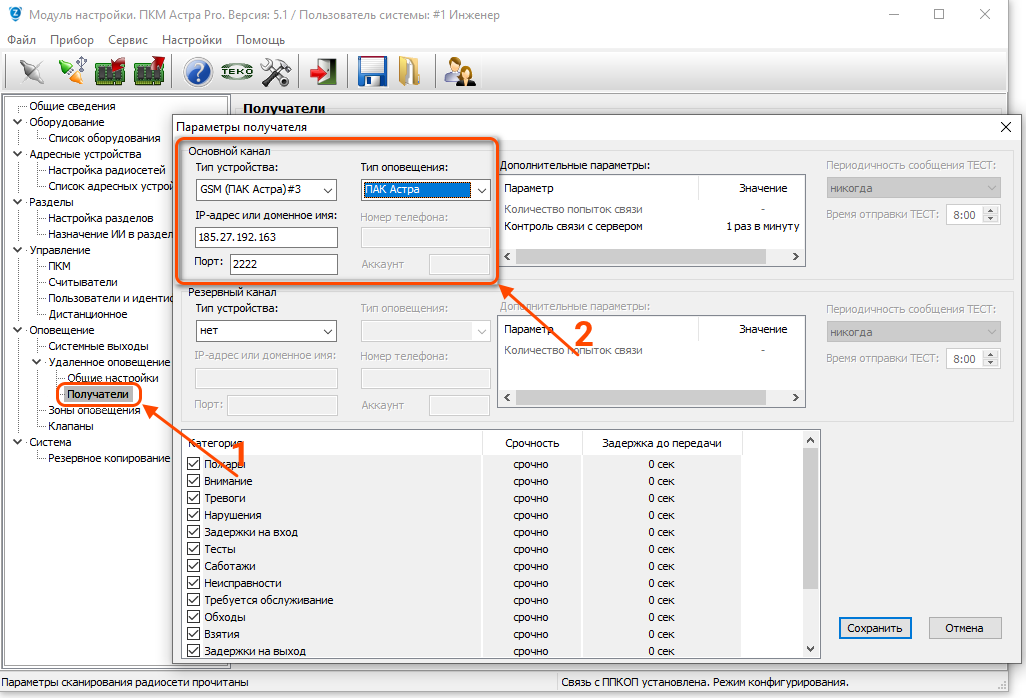This screenshot has width=1026, height=698.
Task: Uncheck the Внимание category checkbox
Action: click(194, 481)
